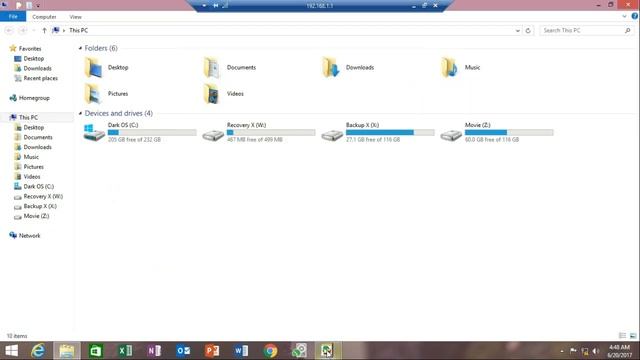Screen dimensions: 640x360
Task: Open File Explorer taskbar icon
Action: 67,351
